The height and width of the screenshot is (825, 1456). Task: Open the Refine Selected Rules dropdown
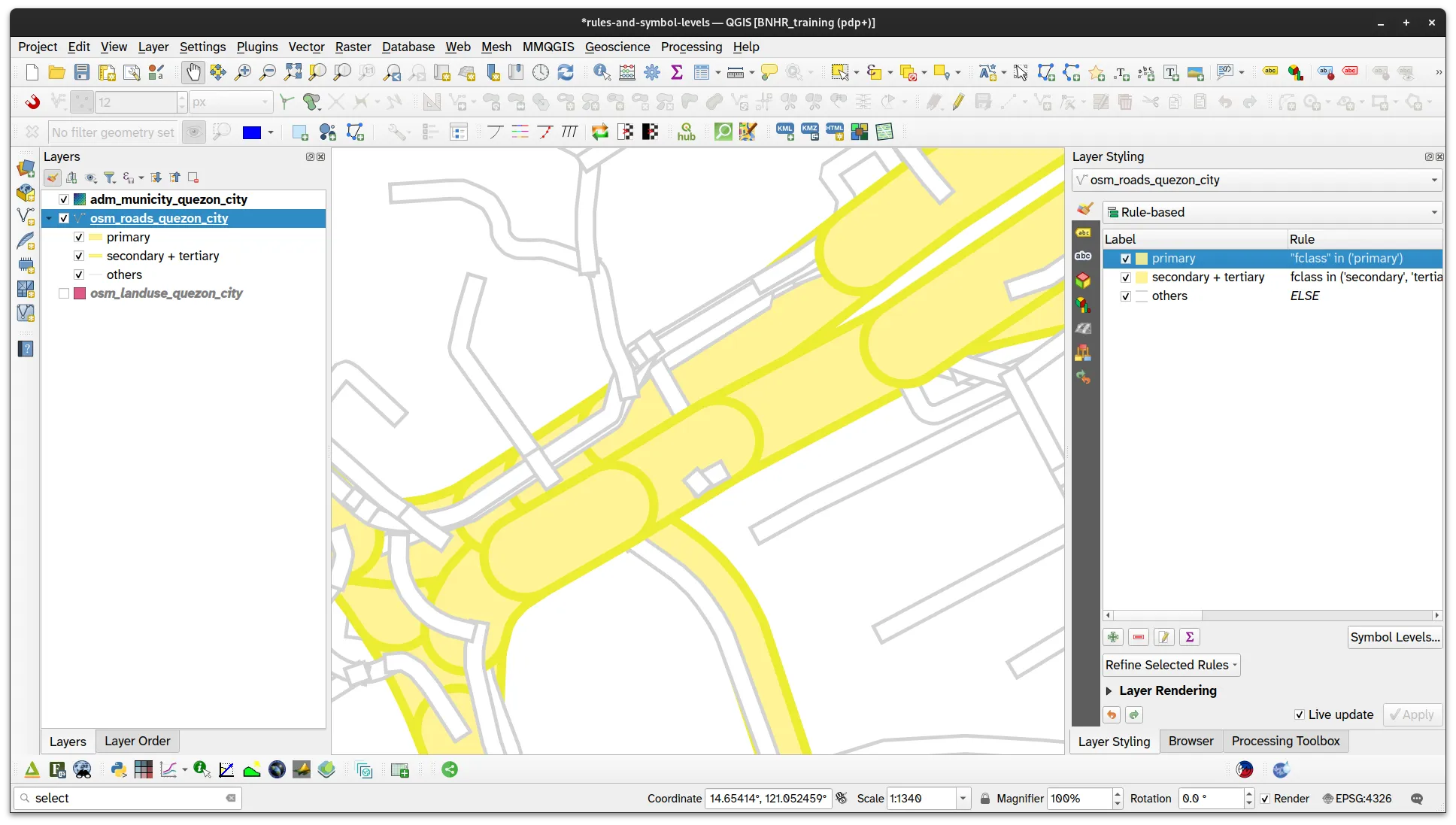(x=1170, y=665)
